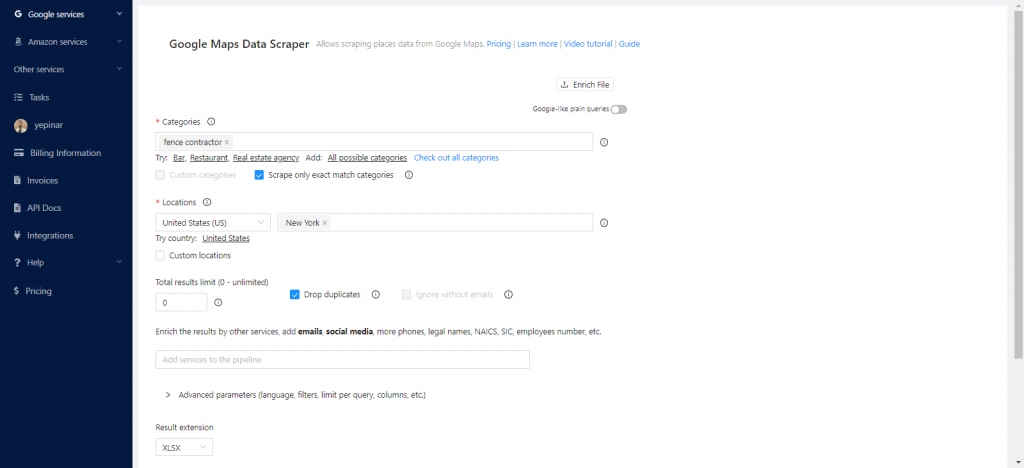This screenshot has height=468, width=1024.
Task: Uncheck 'Scrape only exact match categories'
Action: [259, 175]
